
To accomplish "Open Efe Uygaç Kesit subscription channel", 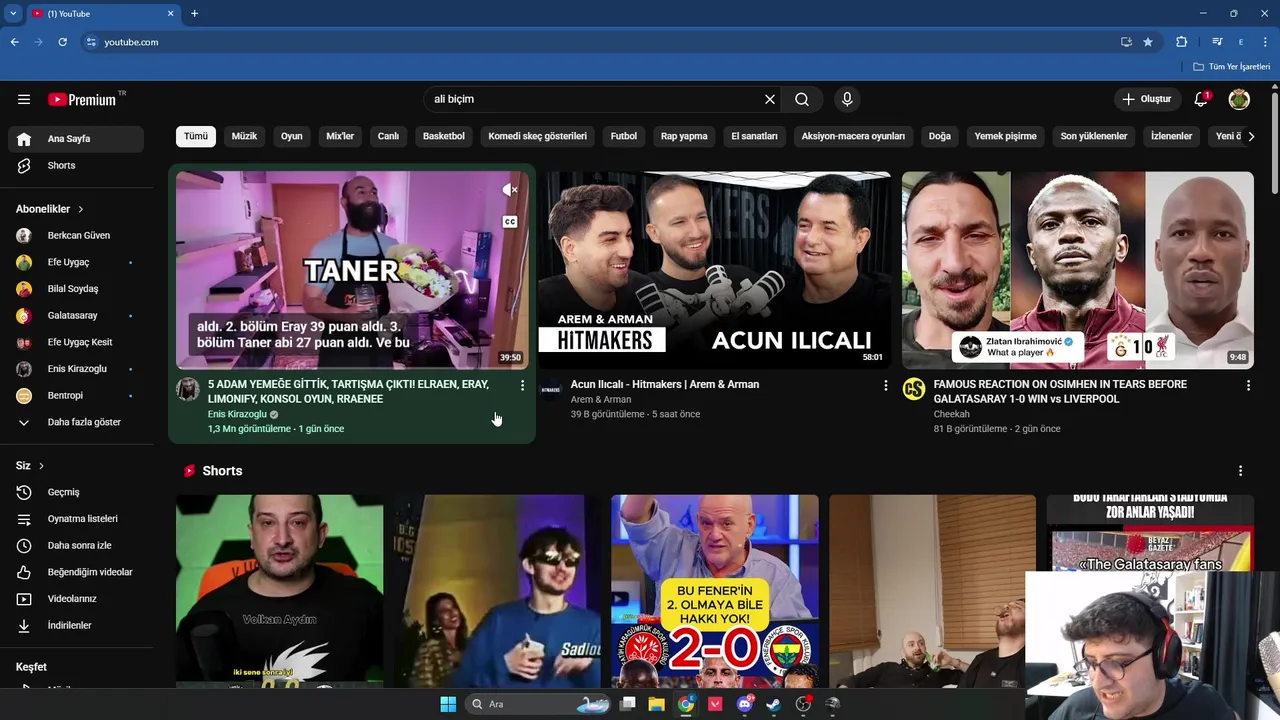I will click(x=75, y=342).
